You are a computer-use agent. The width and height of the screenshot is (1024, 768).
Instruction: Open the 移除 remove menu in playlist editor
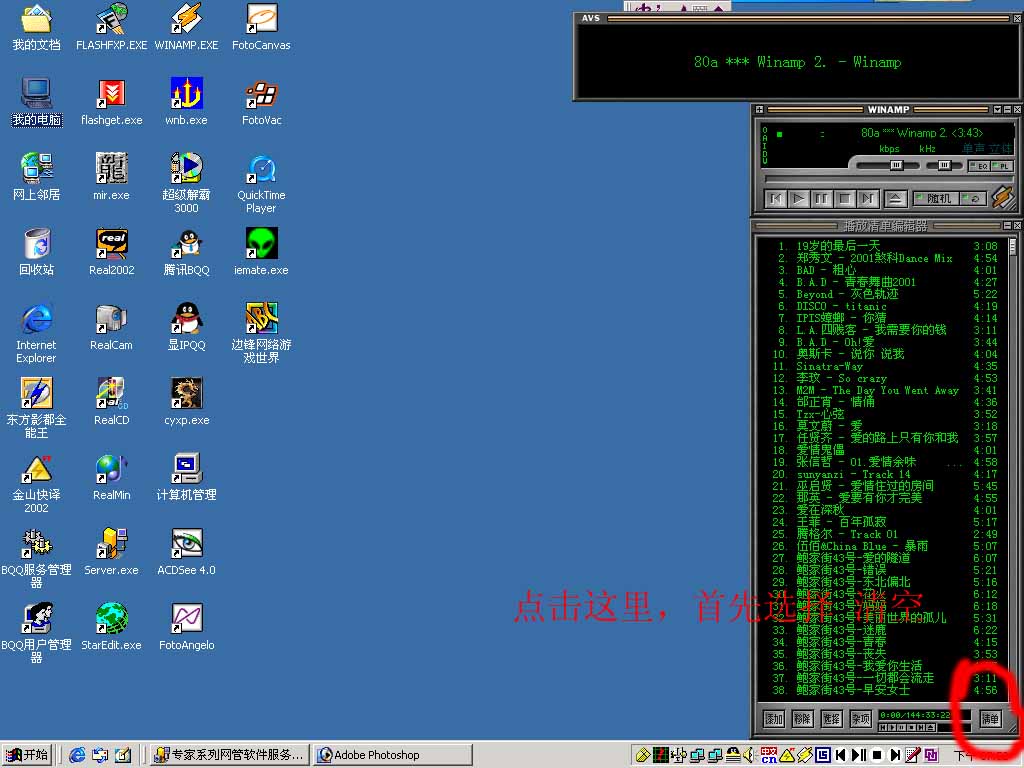tap(803, 718)
